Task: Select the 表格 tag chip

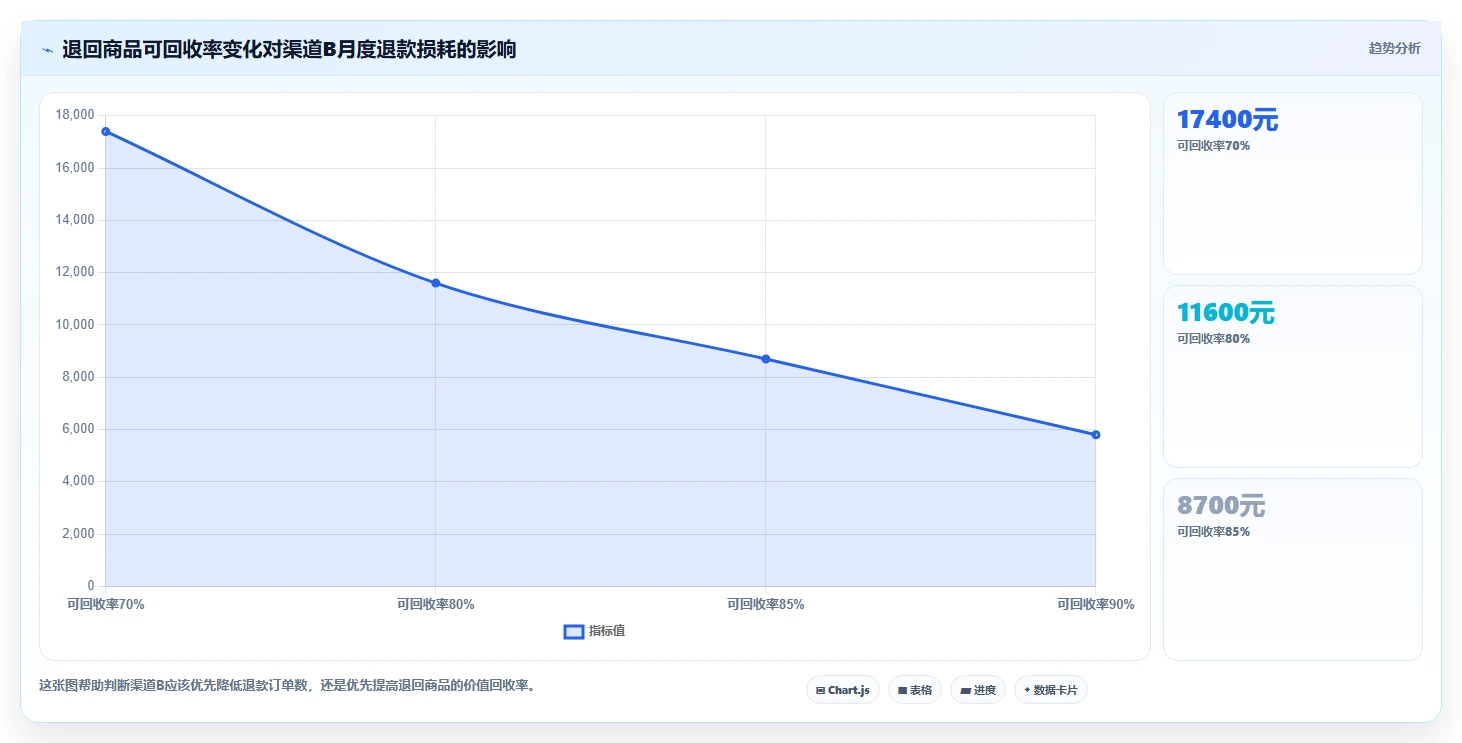Action: point(915,690)
